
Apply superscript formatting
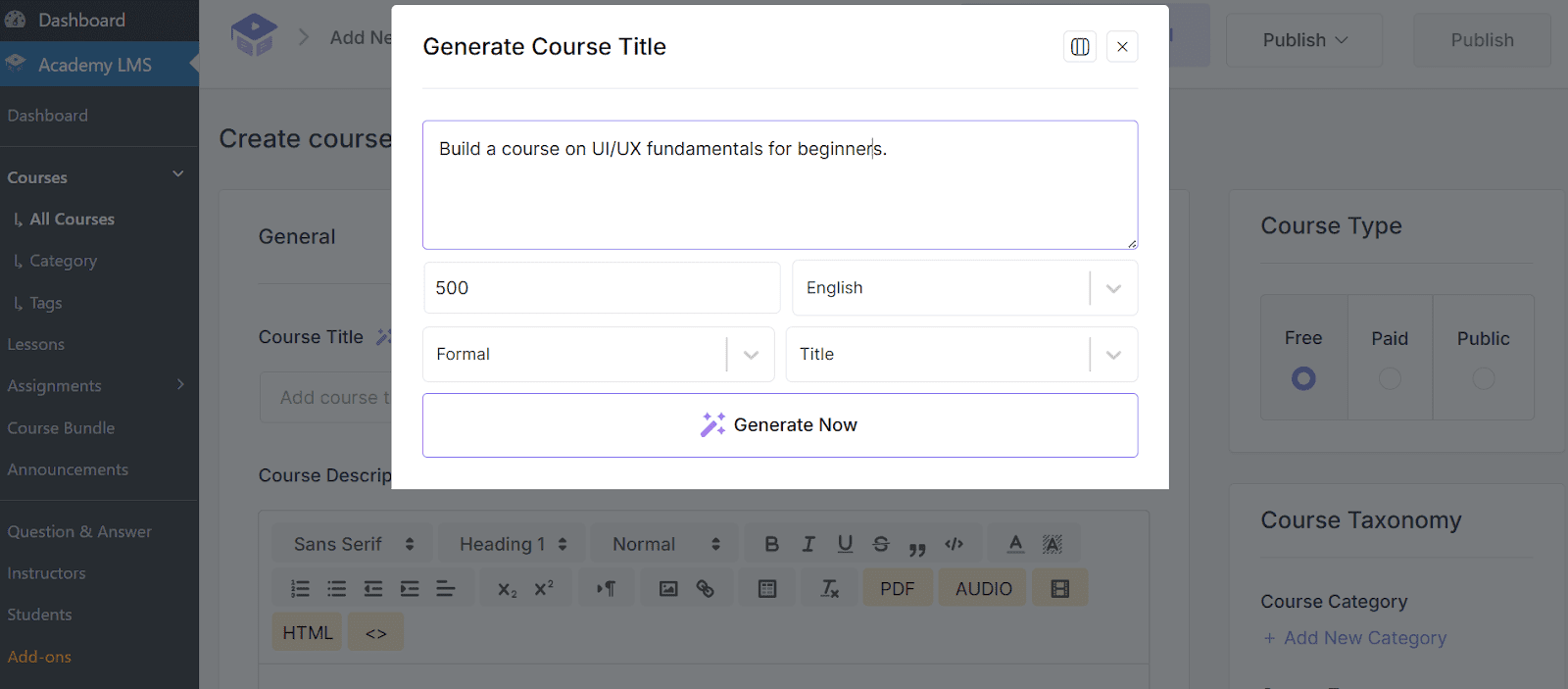[x=544, y=589]
